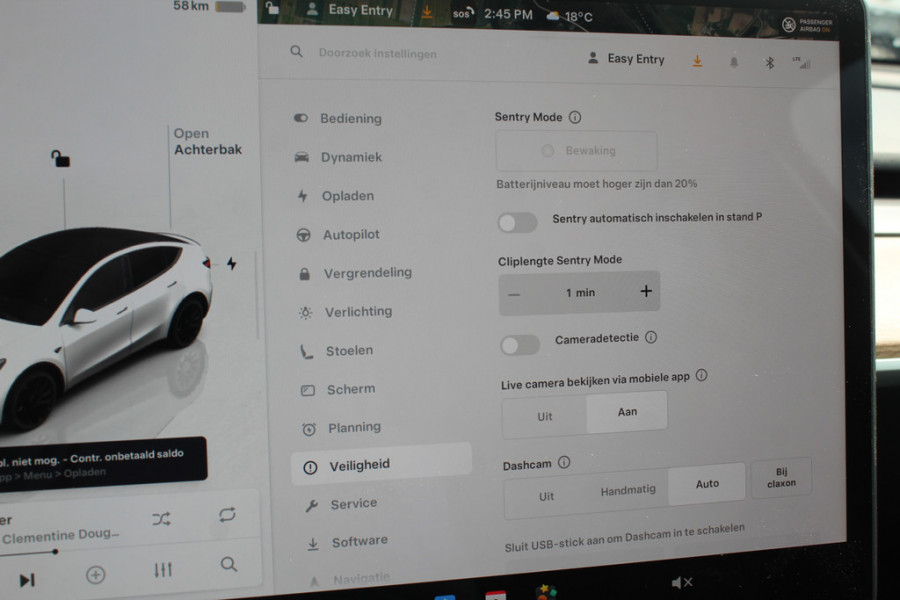900x600 pixels.
Task: Toggle the Cameradetectie switch
Action: [520, 344]
